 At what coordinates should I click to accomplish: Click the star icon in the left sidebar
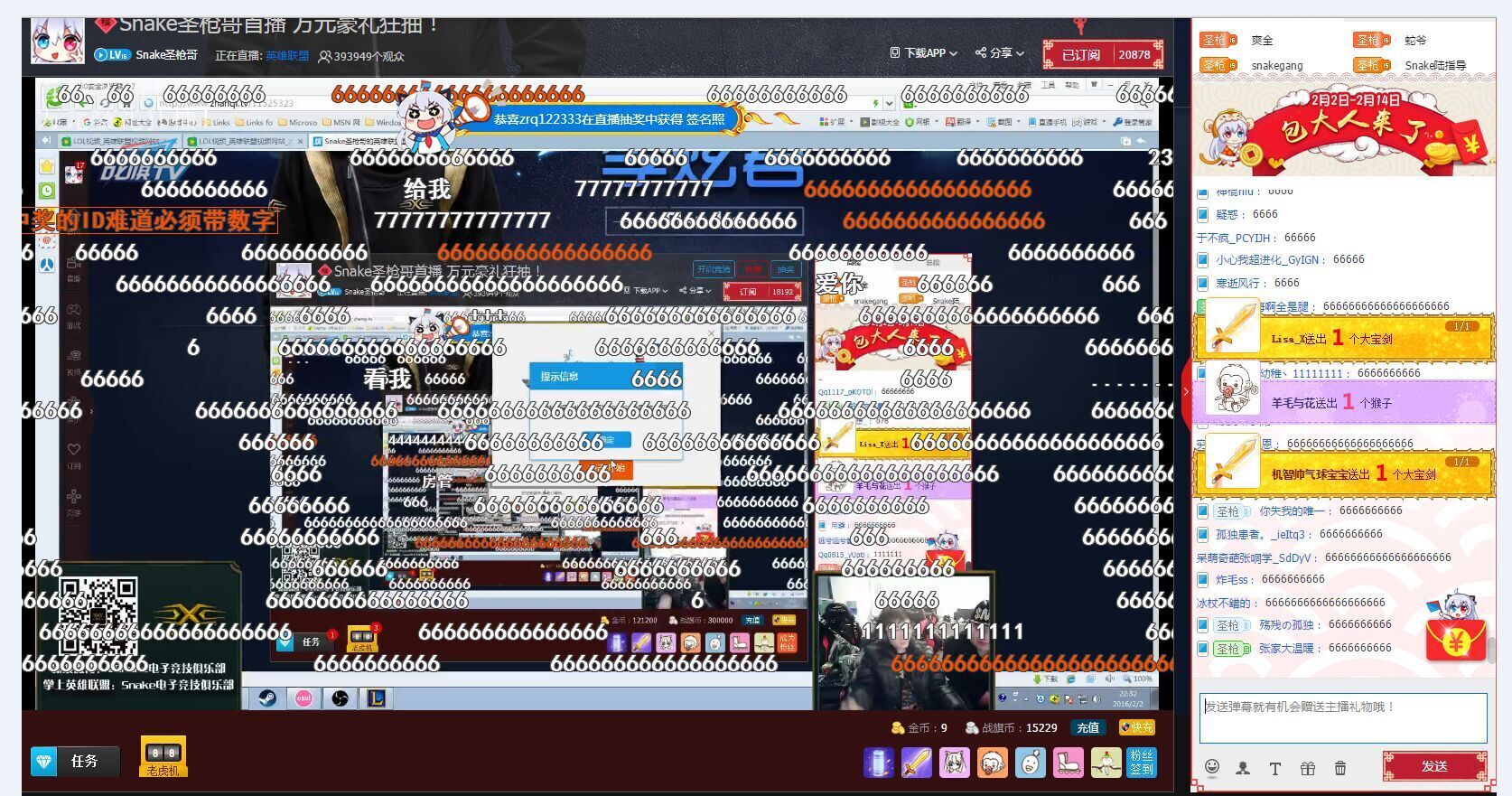pyautogui.click(x=47, y=166)
